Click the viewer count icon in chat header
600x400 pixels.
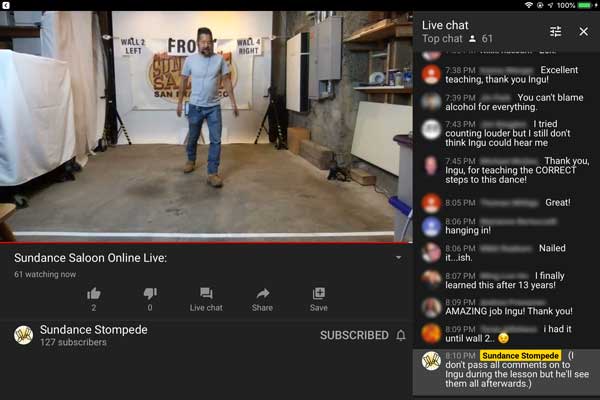coord(473,39)
